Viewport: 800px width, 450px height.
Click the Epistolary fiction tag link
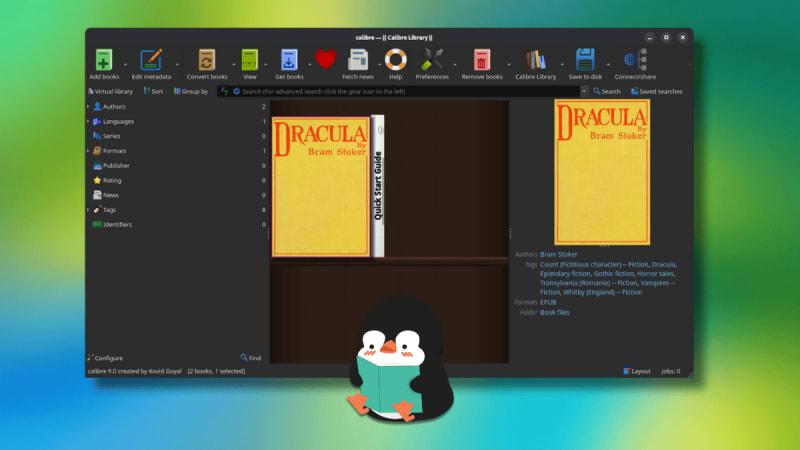point(565,273)
